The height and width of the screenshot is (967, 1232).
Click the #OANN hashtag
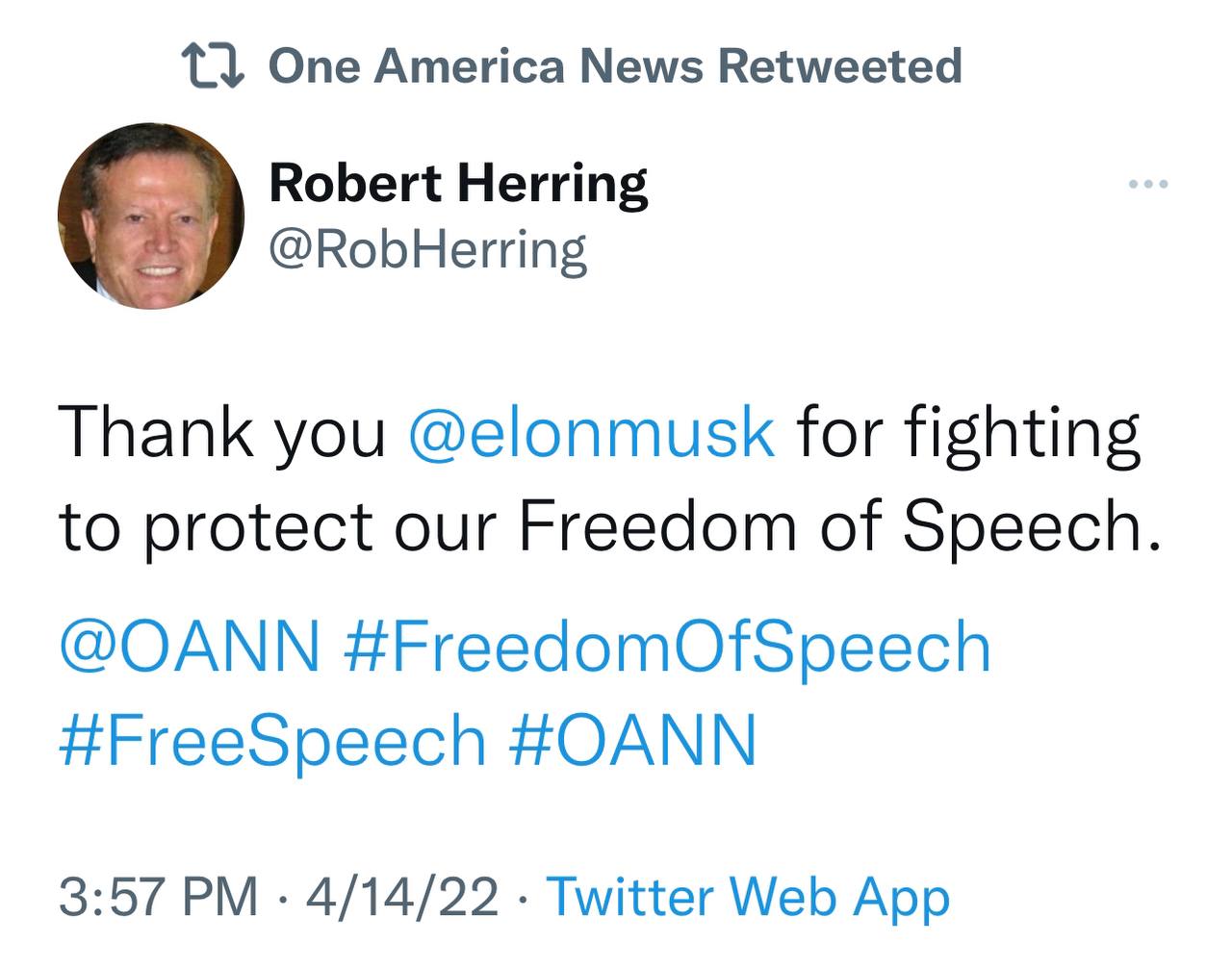click(632, 741)
